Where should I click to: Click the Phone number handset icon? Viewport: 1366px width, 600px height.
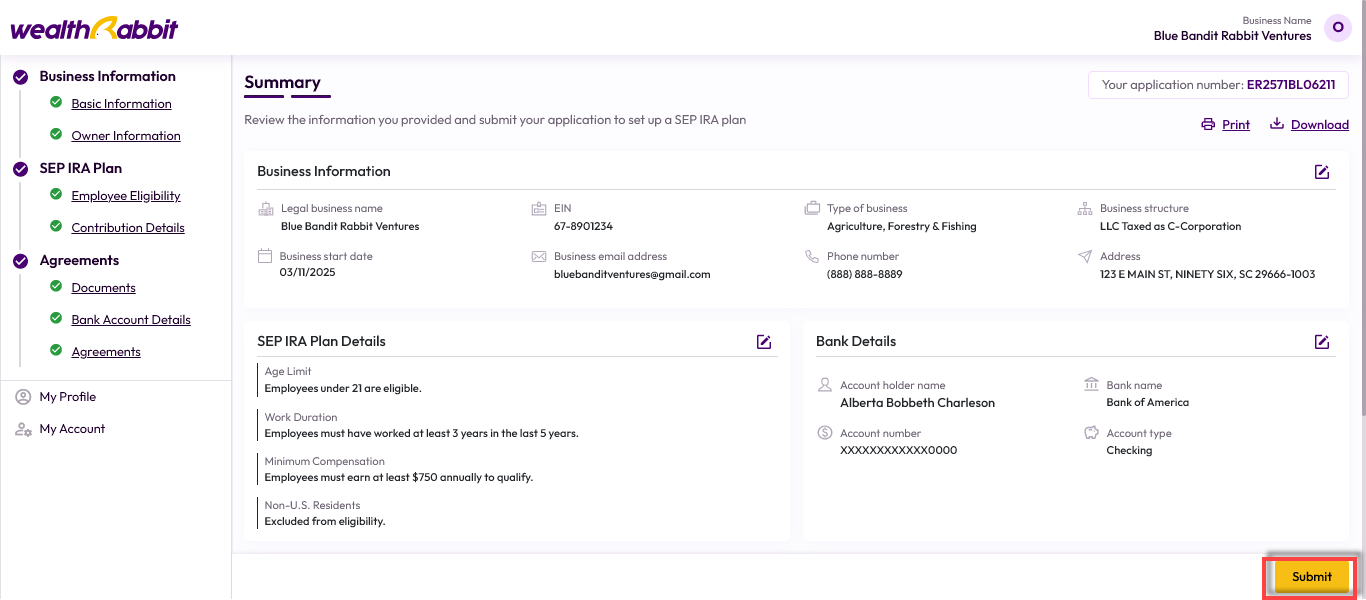[812, 257]
